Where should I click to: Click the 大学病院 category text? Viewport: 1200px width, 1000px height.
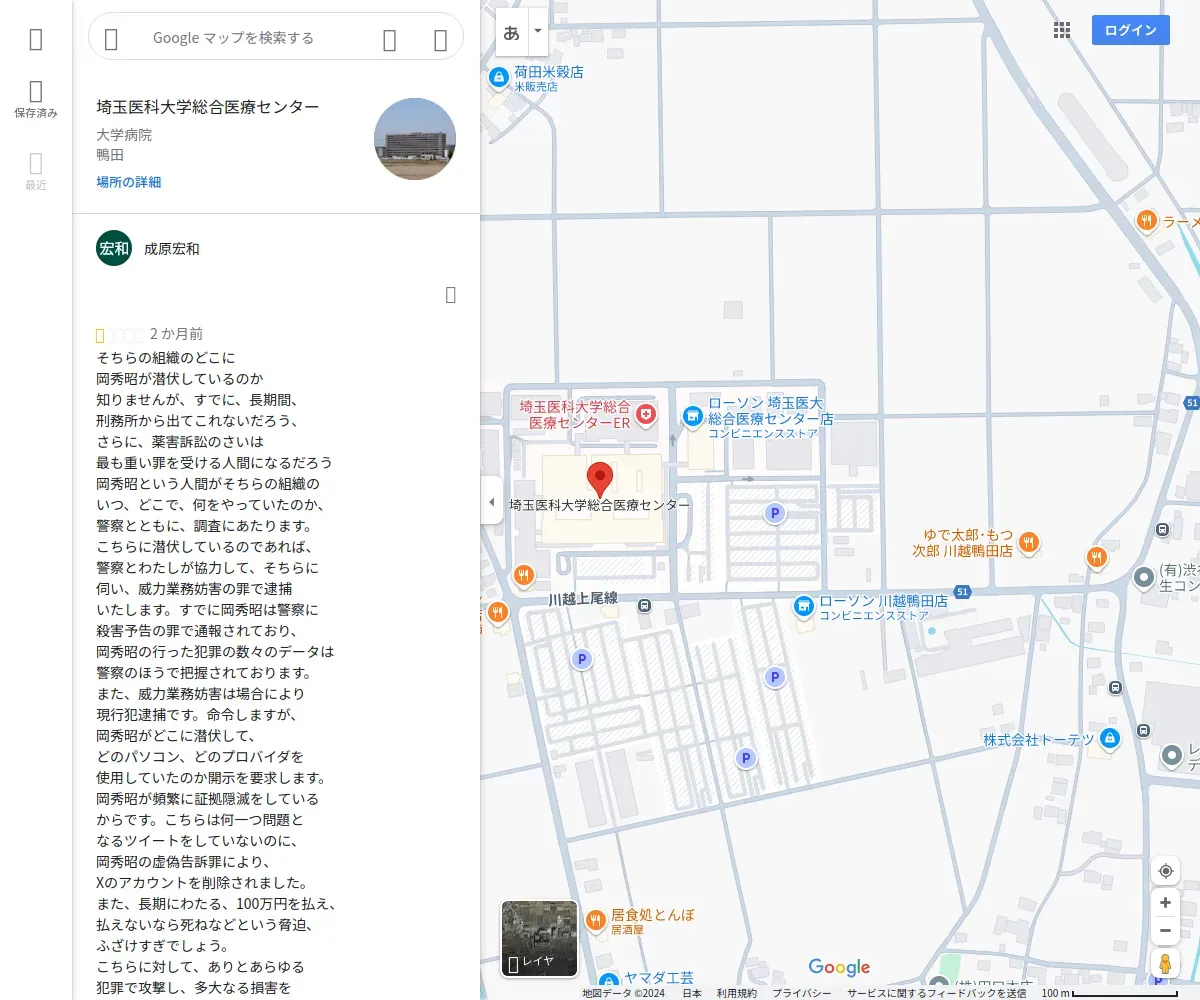[x=124, y=134]
